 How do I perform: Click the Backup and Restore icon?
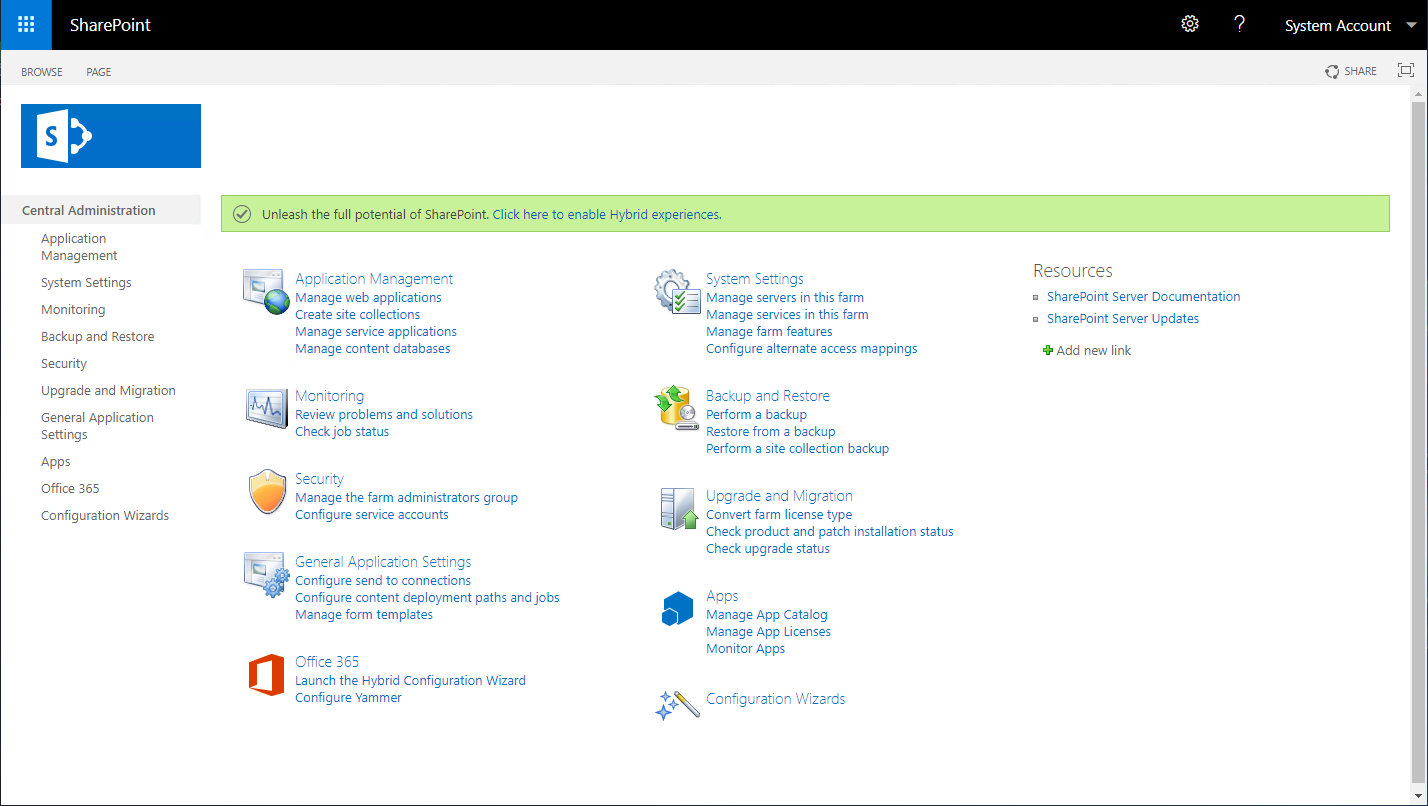[x=676, y=409]
